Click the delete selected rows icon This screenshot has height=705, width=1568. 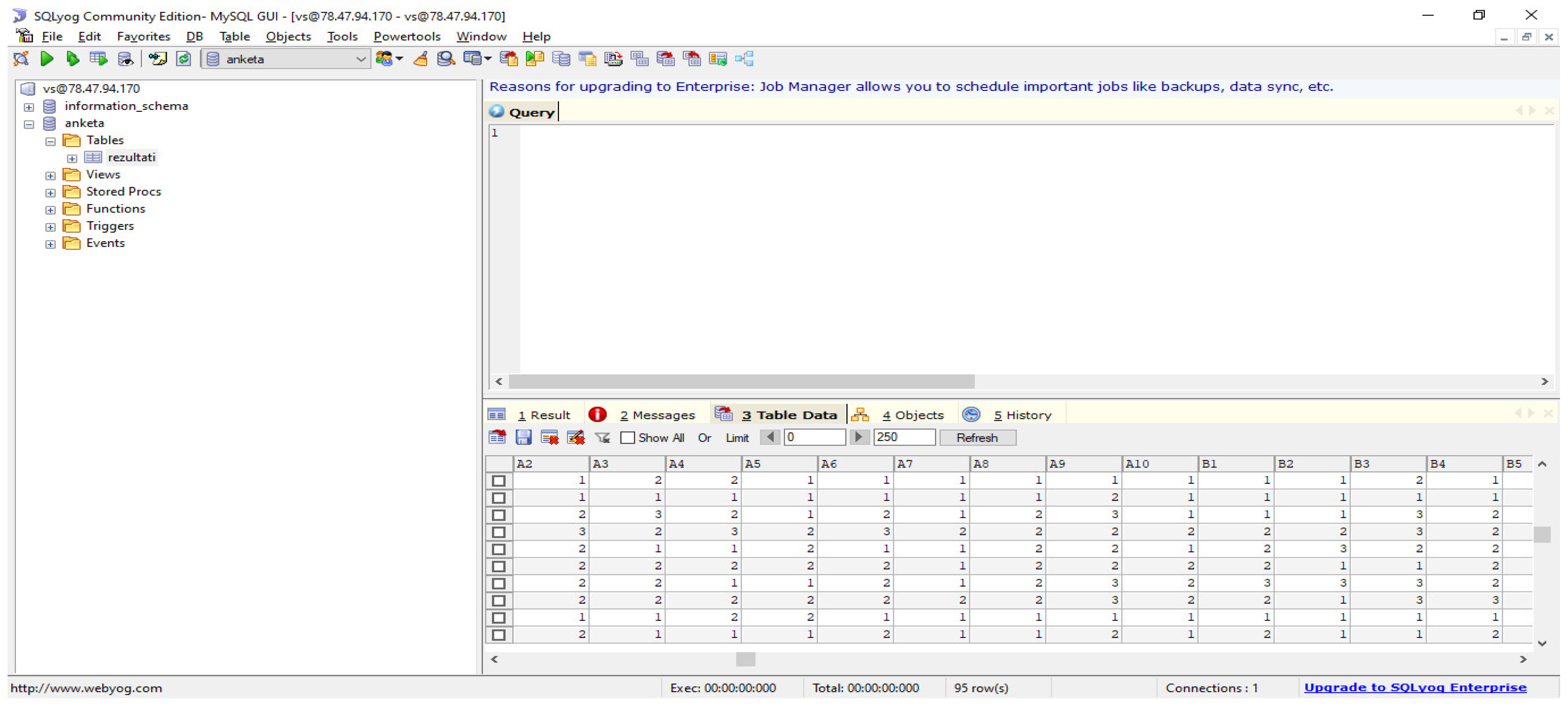point(549,437)
